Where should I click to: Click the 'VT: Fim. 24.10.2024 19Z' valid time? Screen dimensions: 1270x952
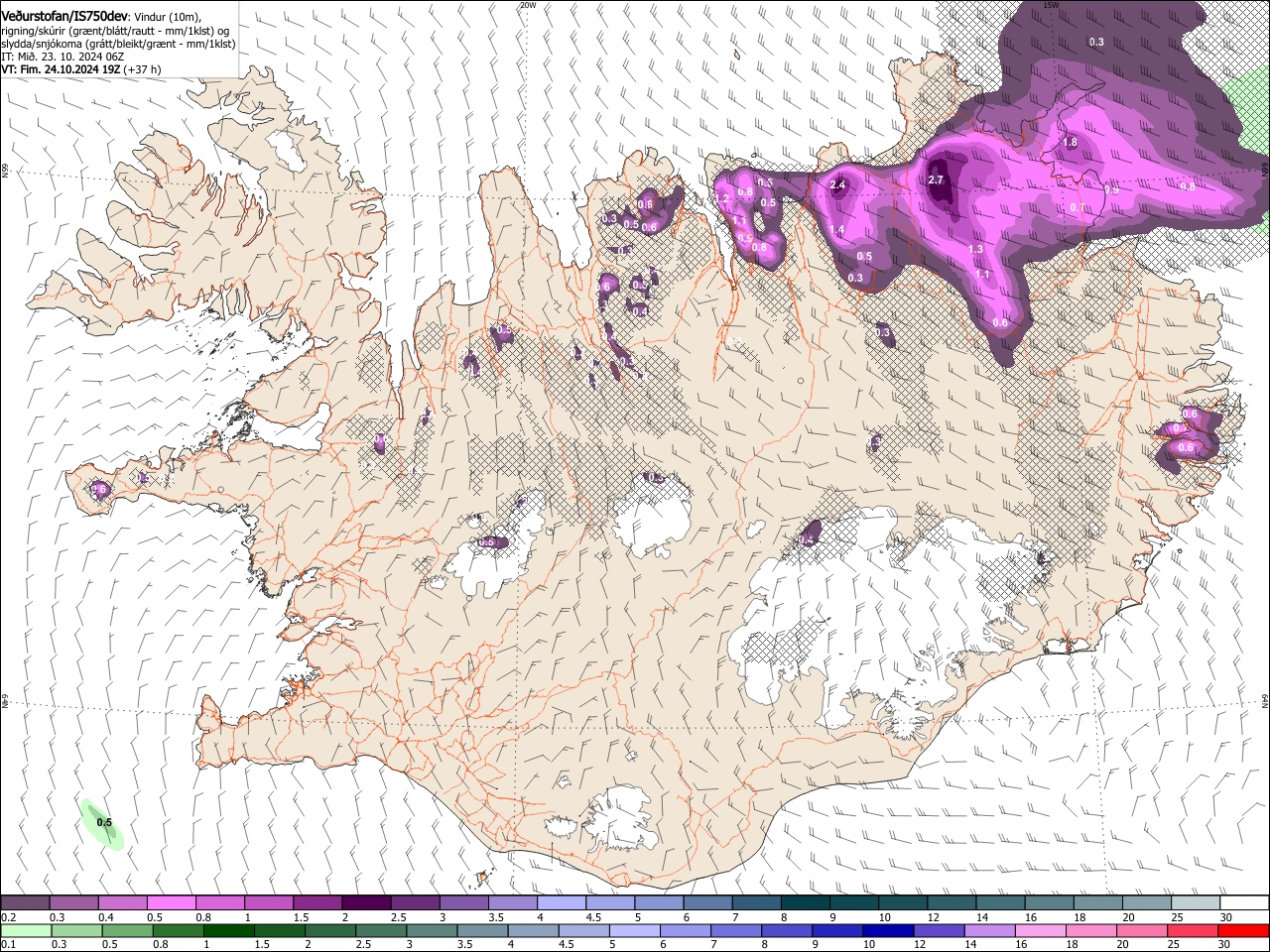tap(61, 69)
